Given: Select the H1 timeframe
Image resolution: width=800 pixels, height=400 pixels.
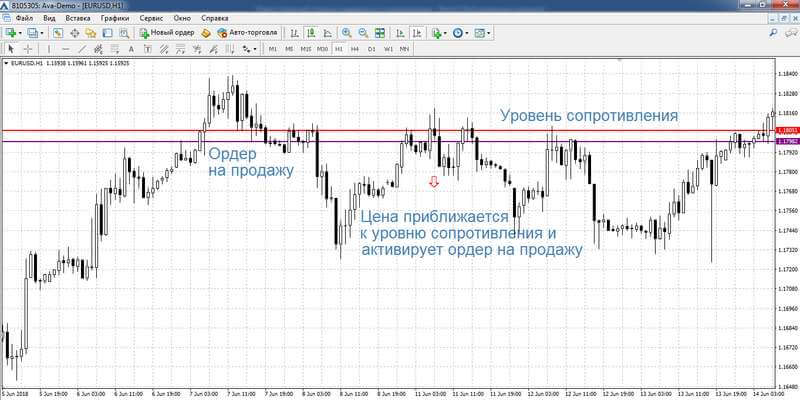Looking at the screenshot, I should (x=338, y=49).
